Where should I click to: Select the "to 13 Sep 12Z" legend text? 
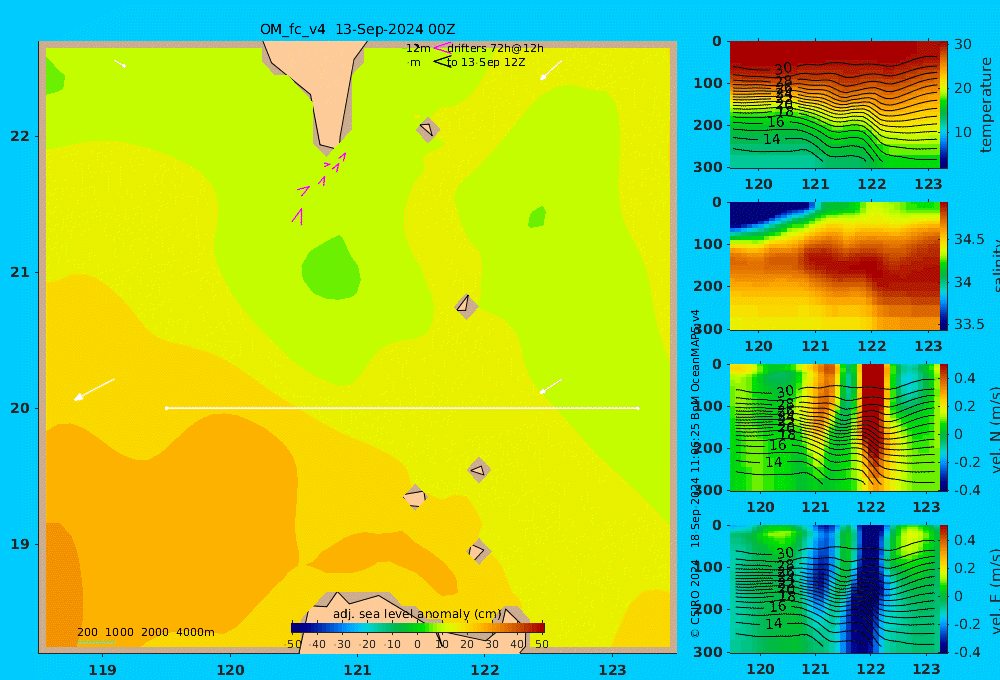click(486, 63)
